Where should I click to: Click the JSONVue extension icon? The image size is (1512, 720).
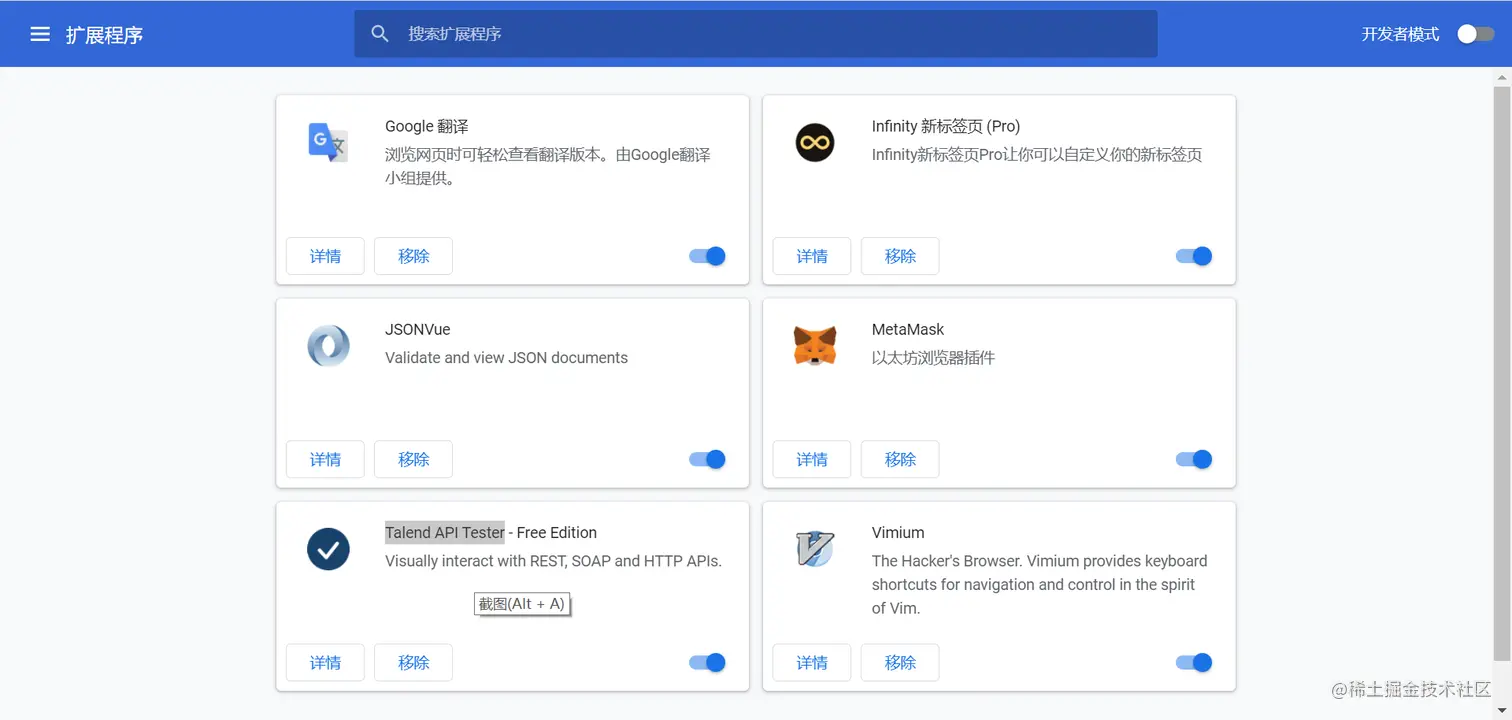click(328, 346)
